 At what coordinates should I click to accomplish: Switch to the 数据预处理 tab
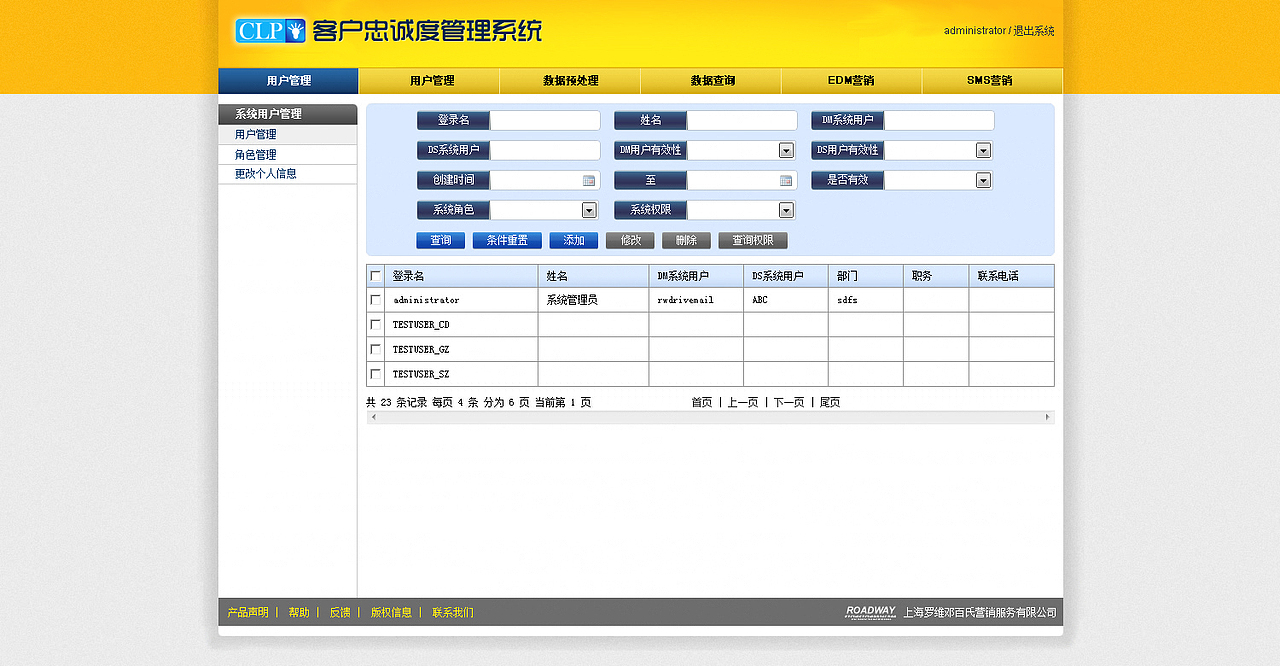[x=570, y=81]
